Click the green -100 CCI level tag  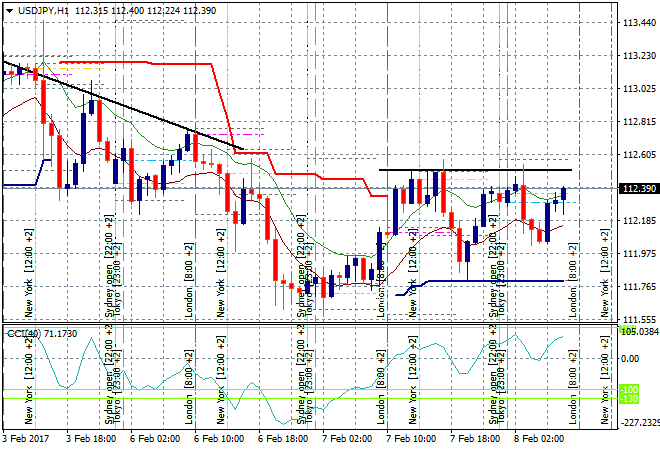point(629,389)
